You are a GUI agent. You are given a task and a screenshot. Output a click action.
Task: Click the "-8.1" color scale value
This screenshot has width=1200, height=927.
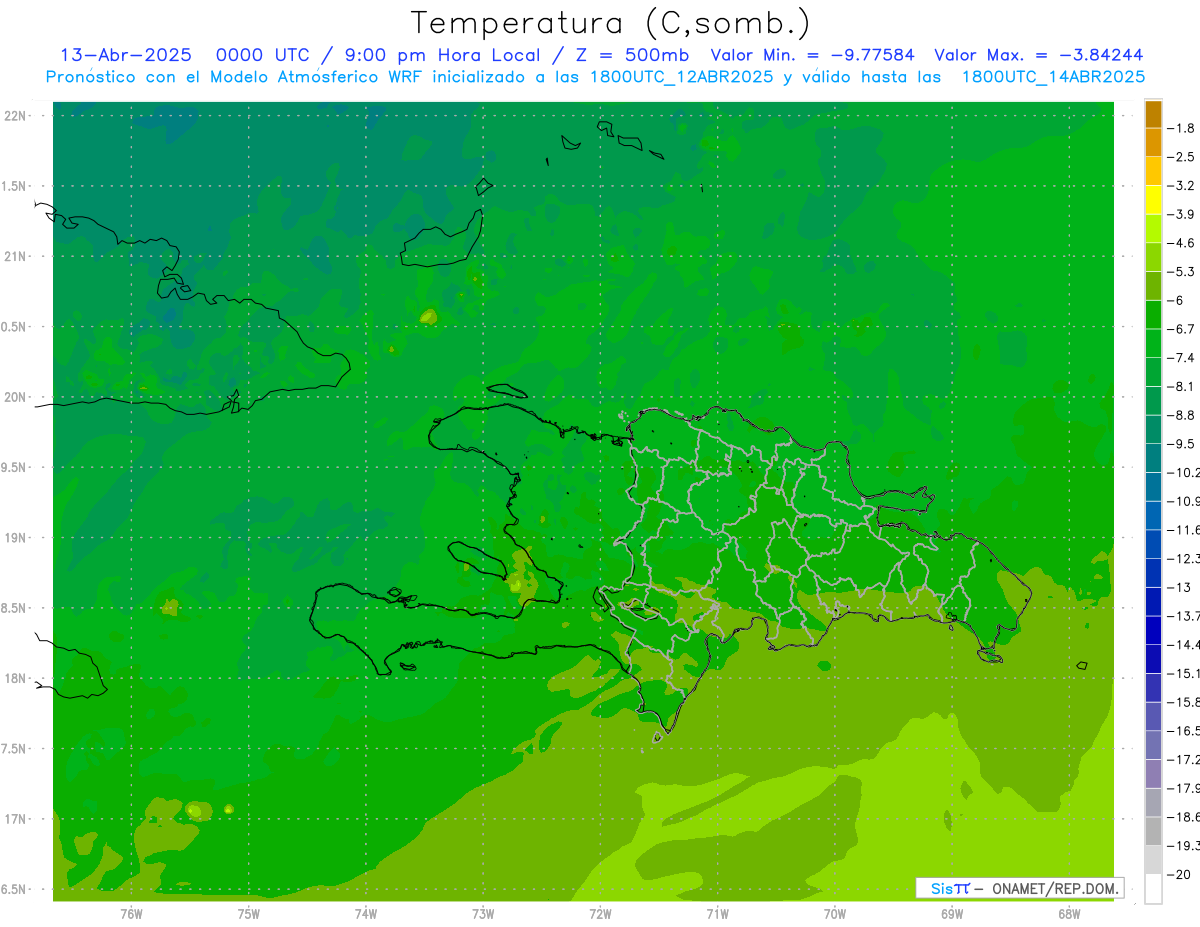[x=1180, y=387]
